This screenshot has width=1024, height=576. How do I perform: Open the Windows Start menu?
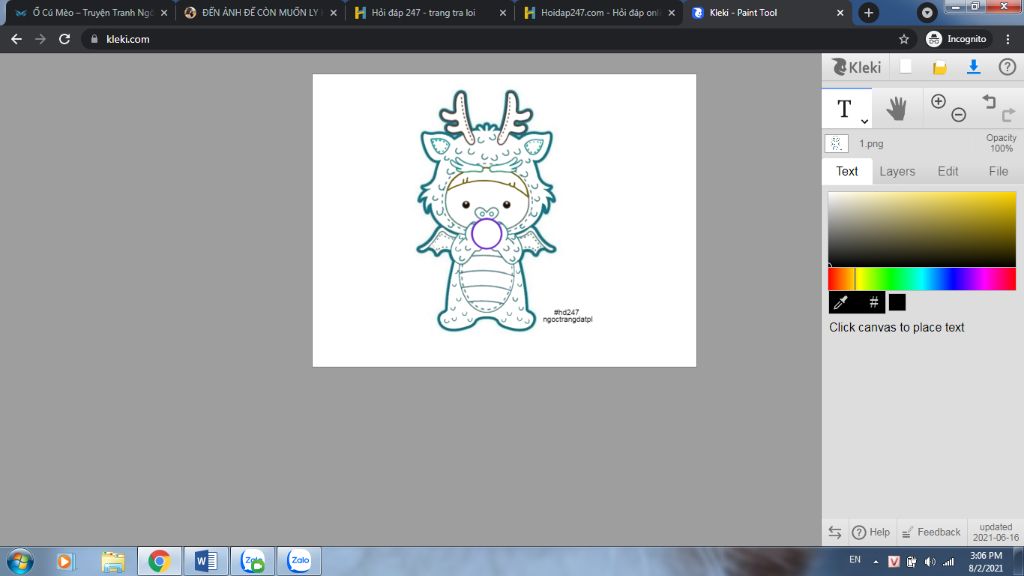coord(20,561)
